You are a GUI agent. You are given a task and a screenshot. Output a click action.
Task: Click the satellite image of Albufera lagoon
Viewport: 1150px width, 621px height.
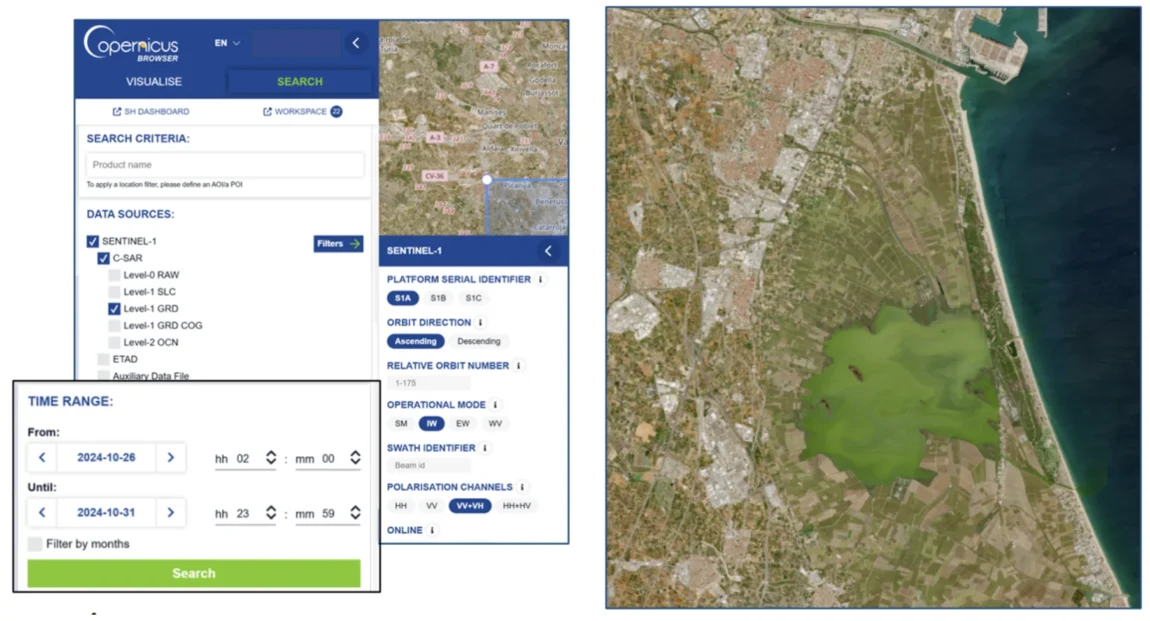click(x=873, y=307)
